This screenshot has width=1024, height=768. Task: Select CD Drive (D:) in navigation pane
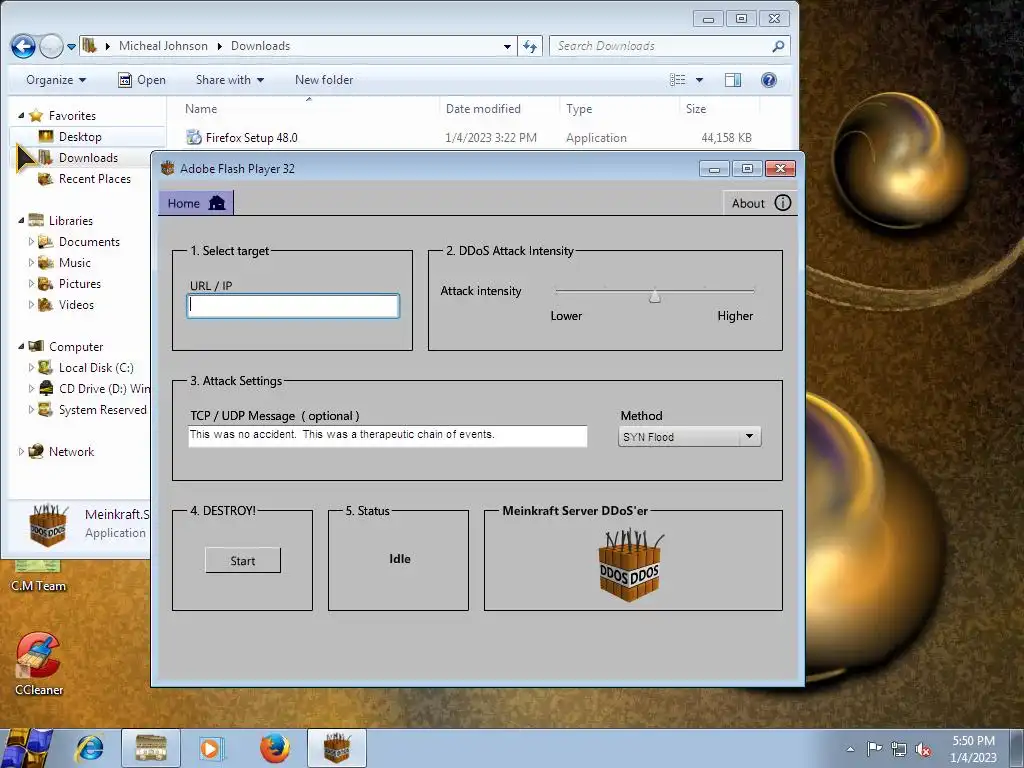click(104, 389)
